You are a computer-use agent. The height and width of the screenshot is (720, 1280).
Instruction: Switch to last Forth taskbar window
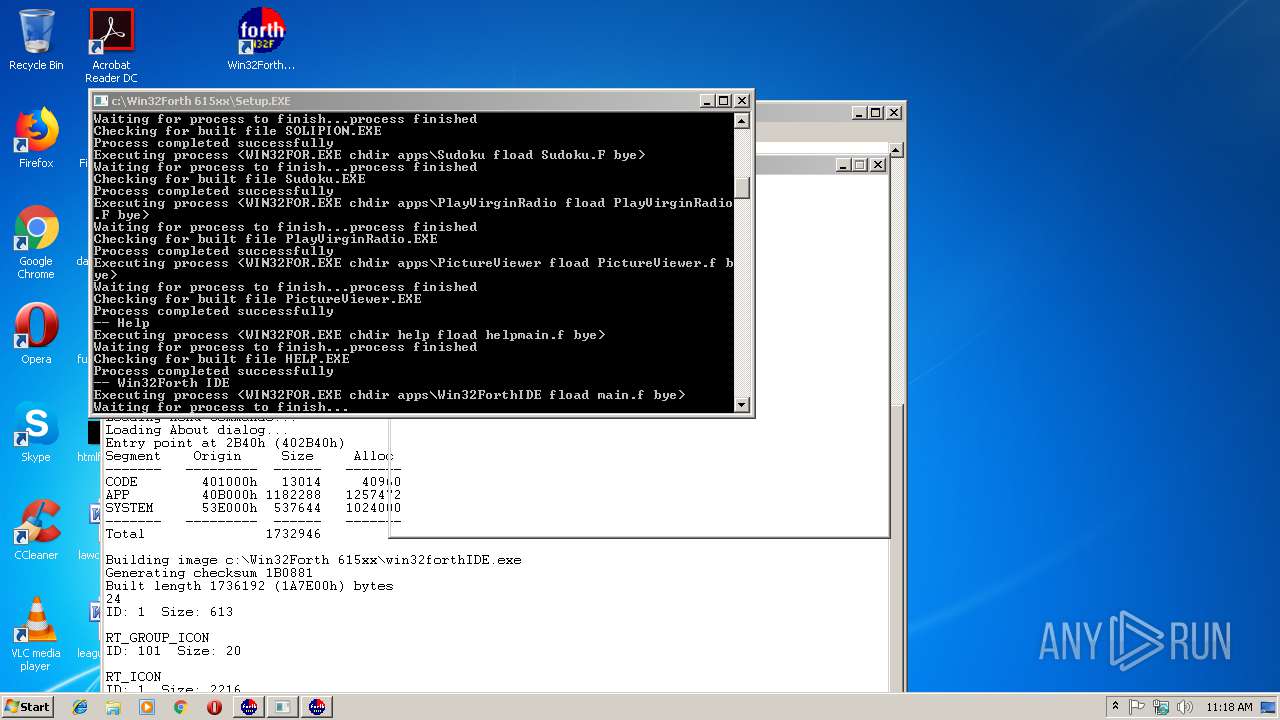point(317,707)
